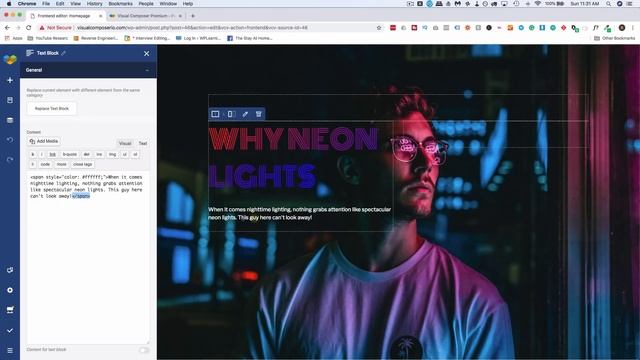Click the Visual Composer logo icon

coord(10,59)
